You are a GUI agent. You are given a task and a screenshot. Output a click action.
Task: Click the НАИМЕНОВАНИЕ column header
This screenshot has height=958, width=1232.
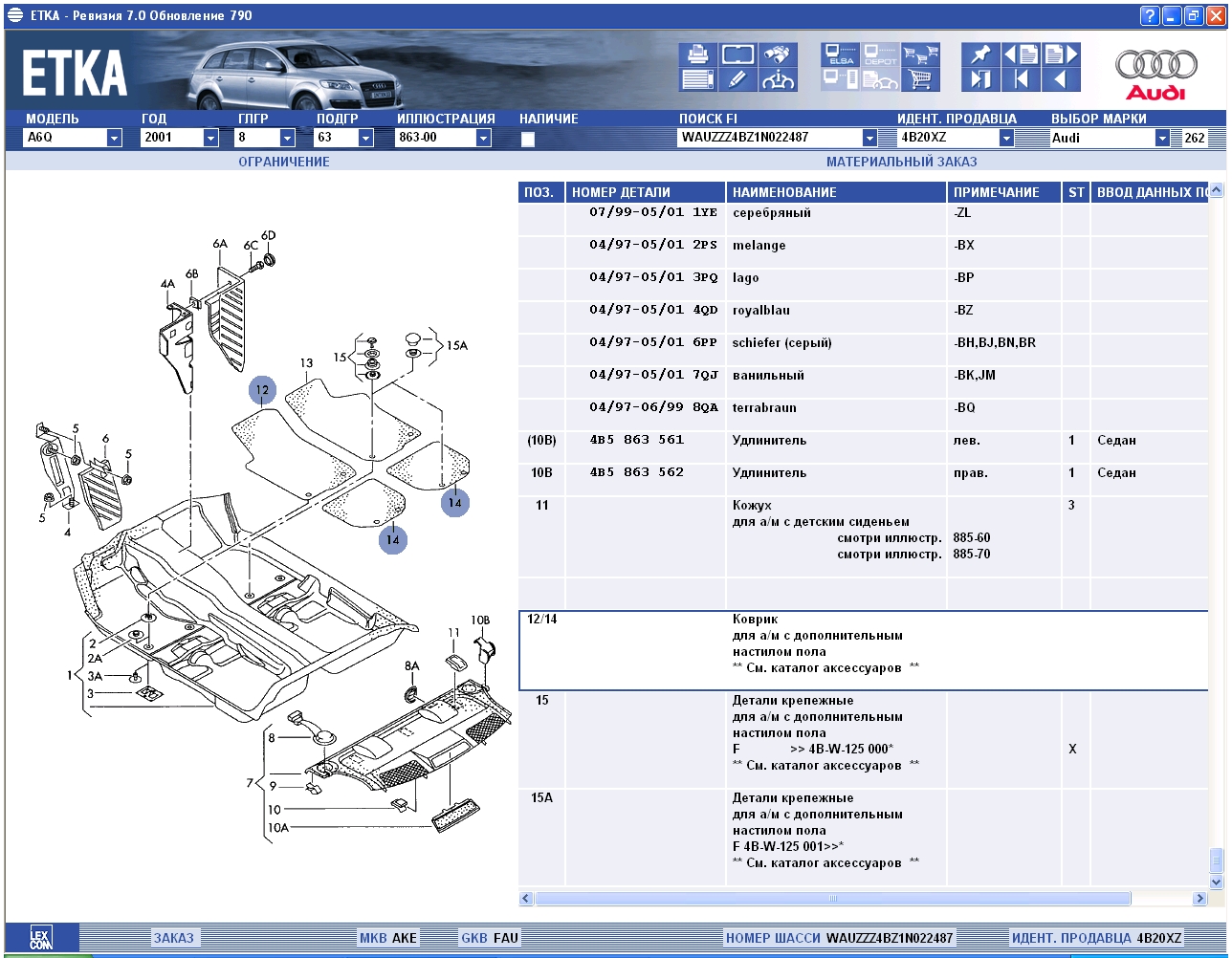point(837,192)
